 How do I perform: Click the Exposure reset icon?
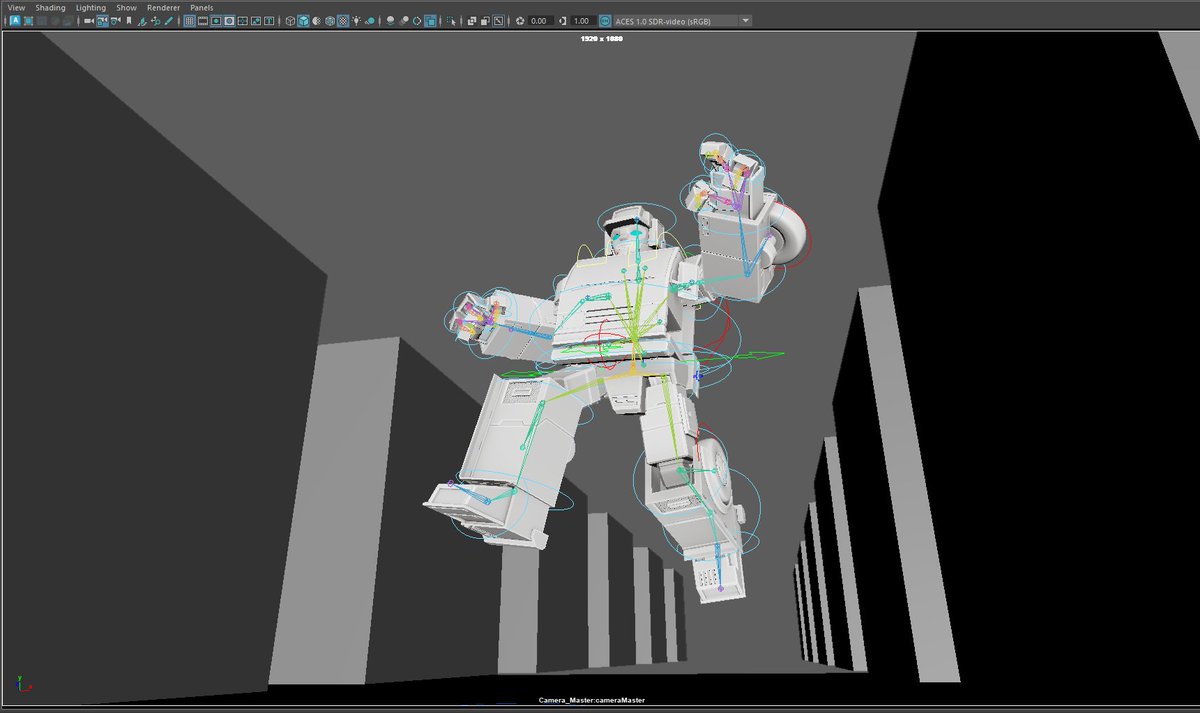pos(520,20)
